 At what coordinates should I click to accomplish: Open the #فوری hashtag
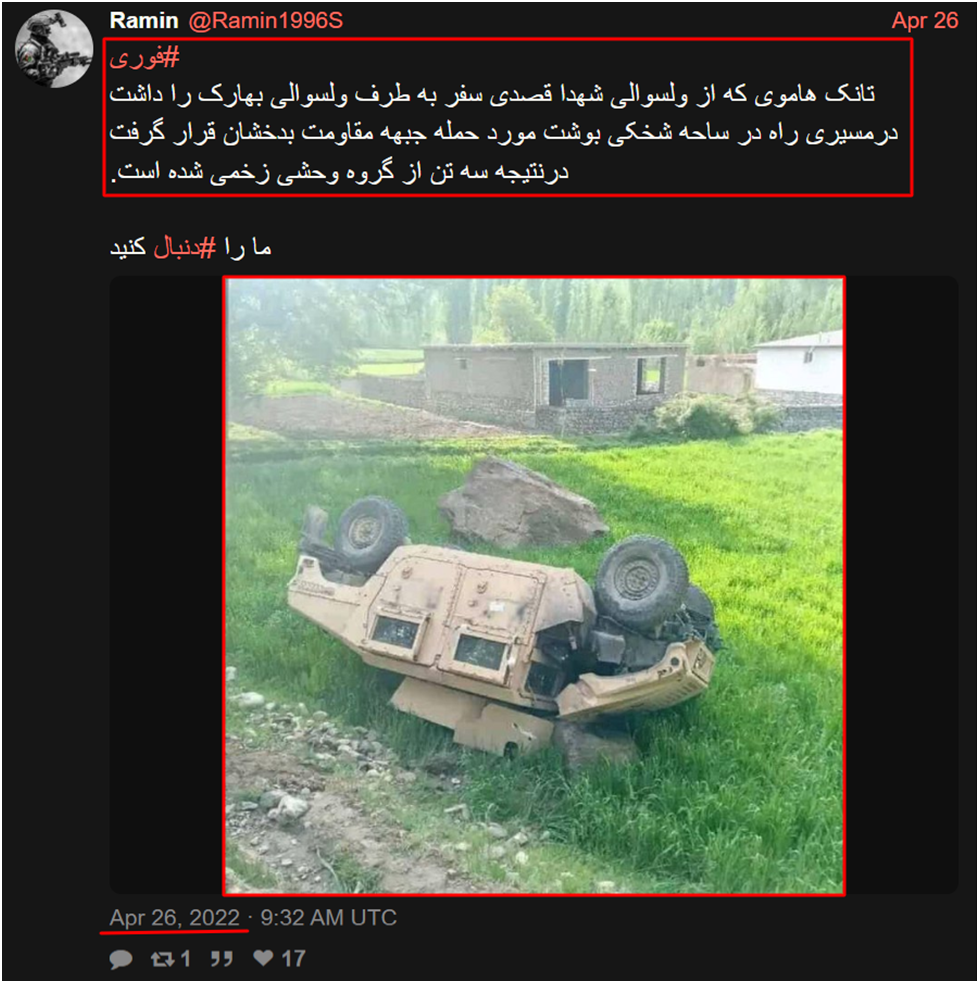pyautogui.click(x=145, y=58)
